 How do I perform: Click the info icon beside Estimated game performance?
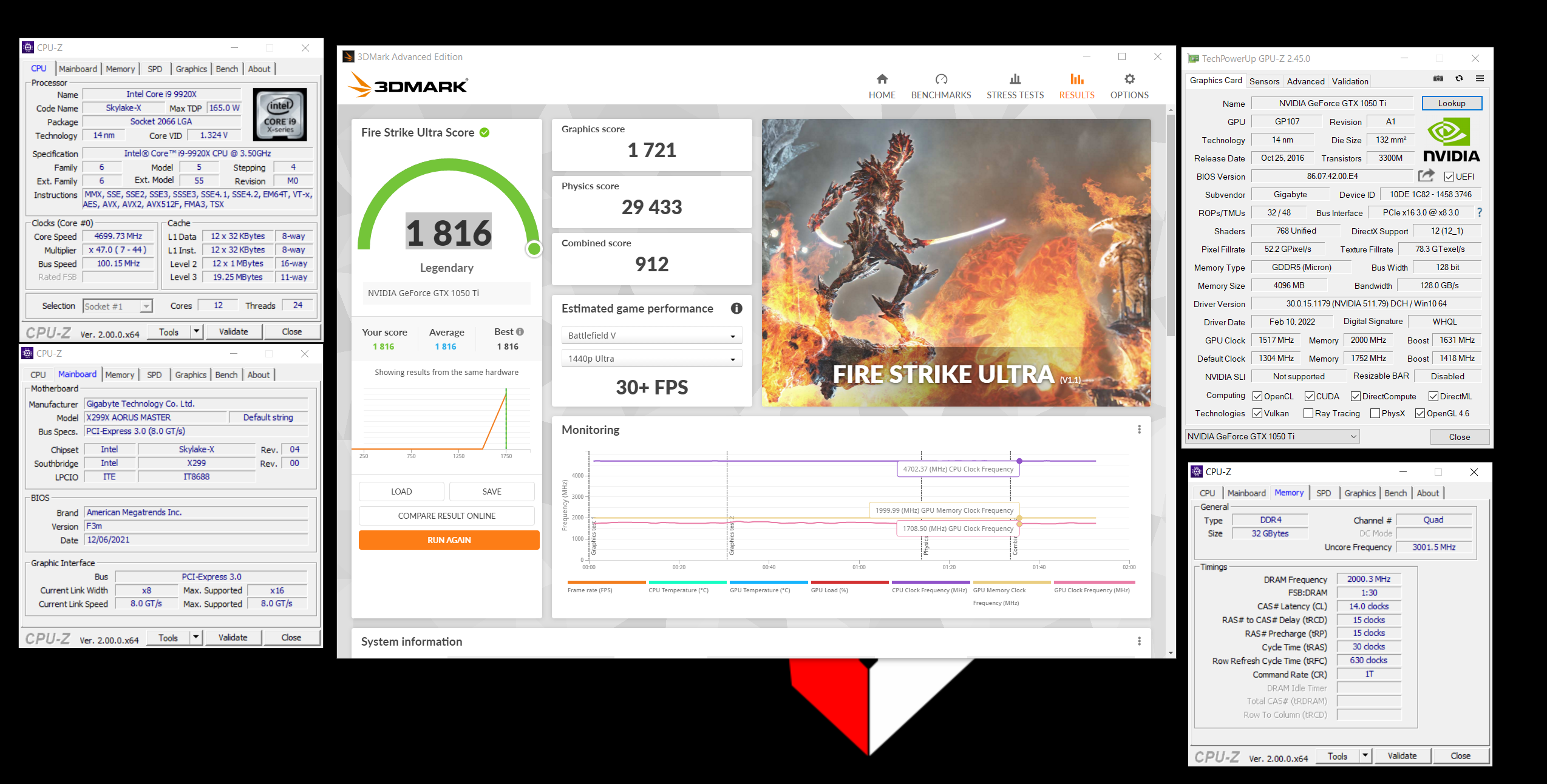point(736,308)
